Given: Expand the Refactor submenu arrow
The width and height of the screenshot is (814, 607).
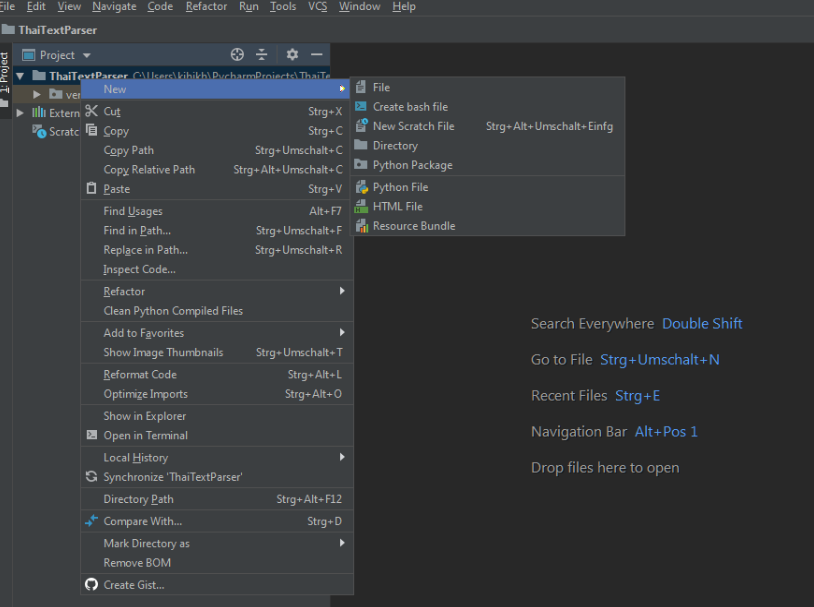Looking at the screenshot, I should pyautogui.click(x=342, y=291).
